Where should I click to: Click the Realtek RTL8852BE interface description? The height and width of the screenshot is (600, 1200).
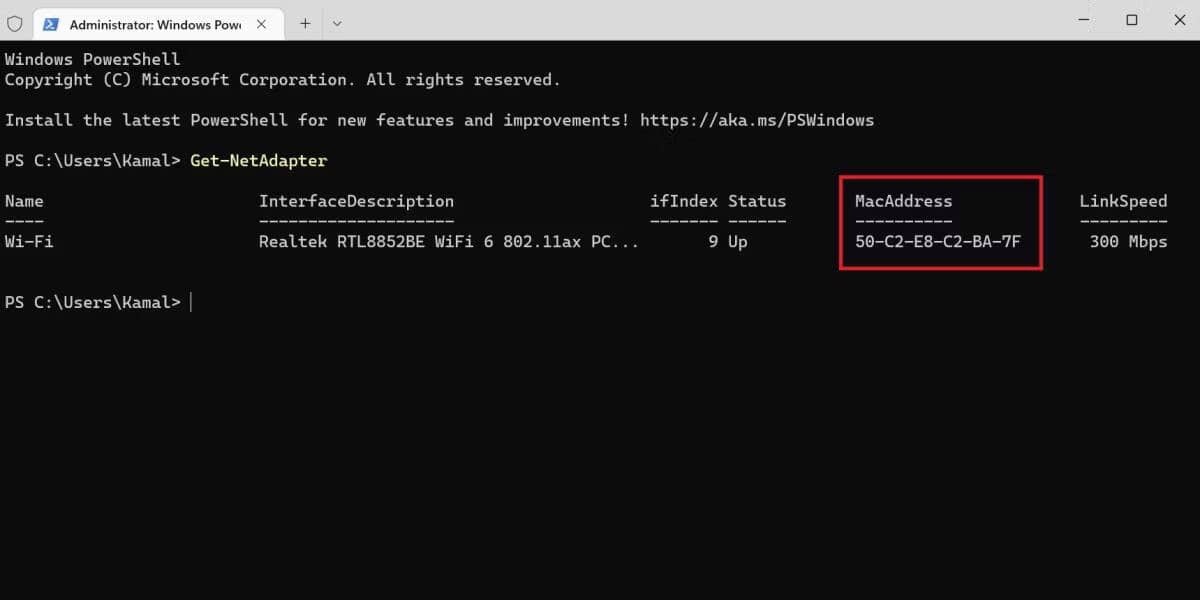[449, 242]
